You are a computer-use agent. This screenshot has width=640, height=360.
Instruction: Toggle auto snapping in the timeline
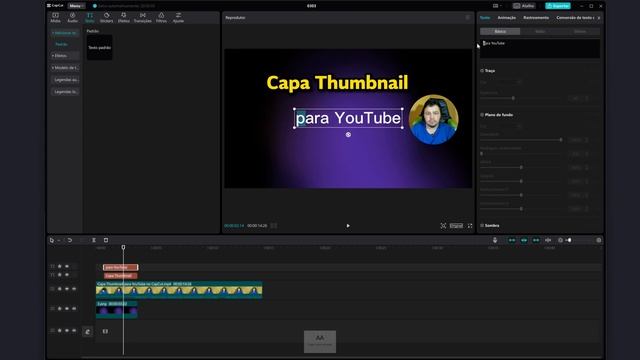coord(524,240)
